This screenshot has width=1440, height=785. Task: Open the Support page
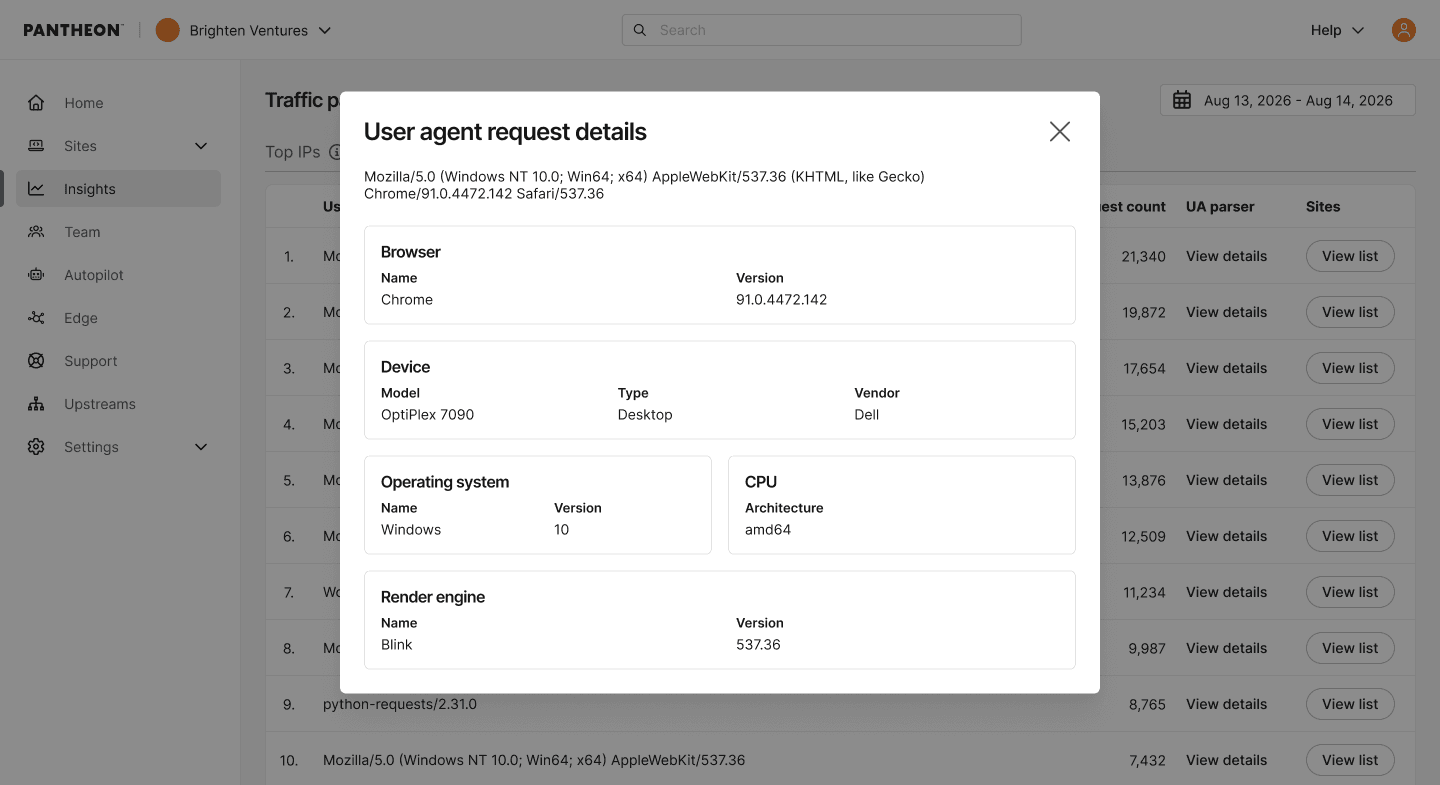coord(118,361)
